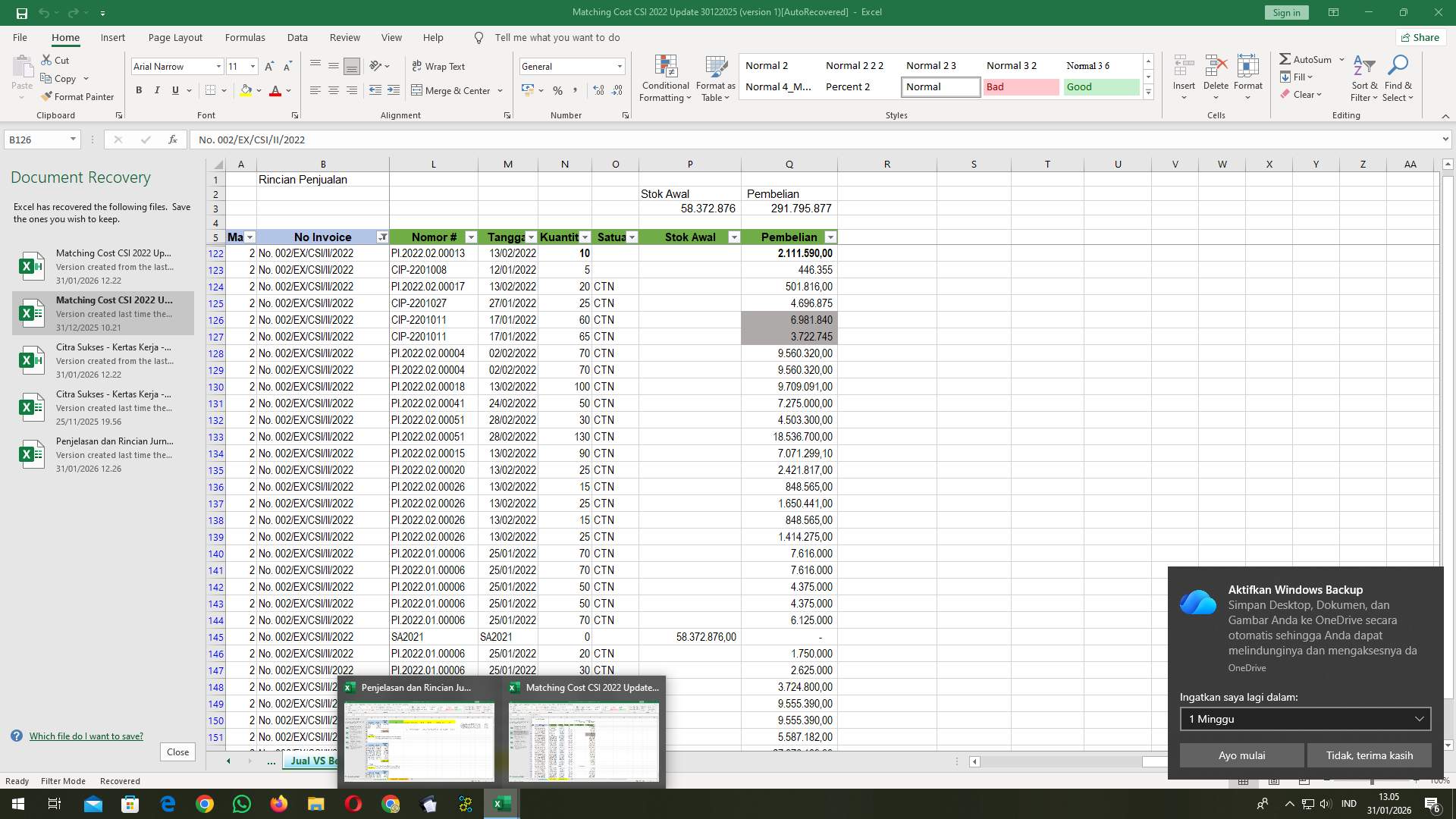Click the Format as Table icon

coord(714,78)
